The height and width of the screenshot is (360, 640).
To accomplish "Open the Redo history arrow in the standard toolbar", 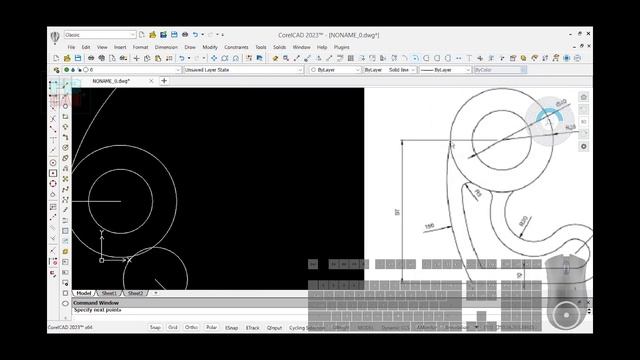I will coord(204,58).
